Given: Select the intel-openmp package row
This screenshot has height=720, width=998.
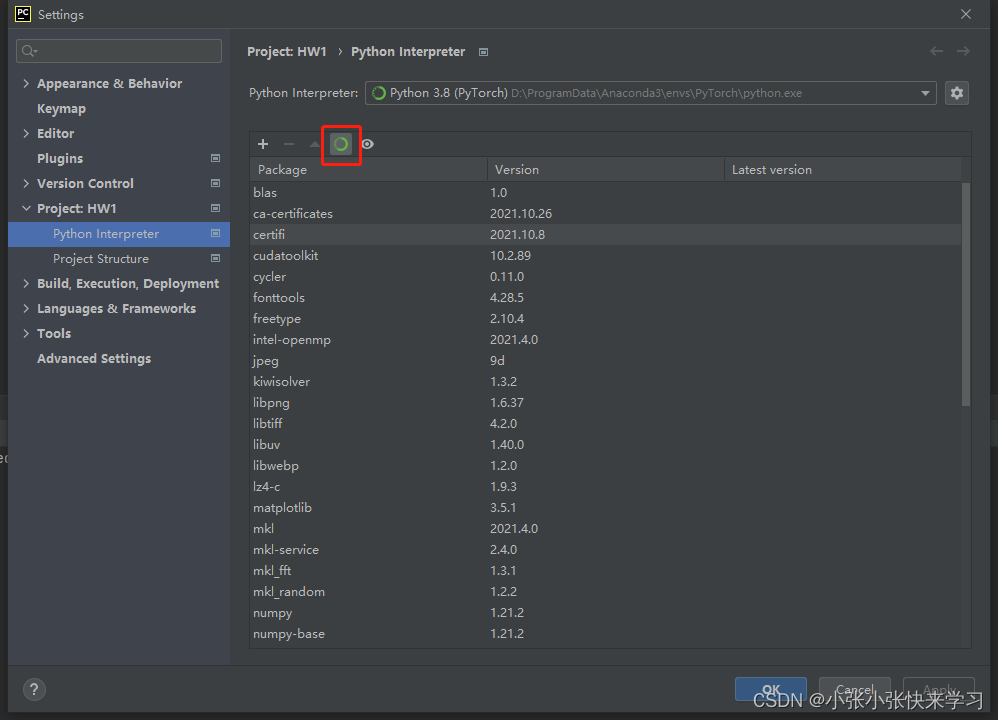Looking at the screenshot, I should tap(605, 339).
